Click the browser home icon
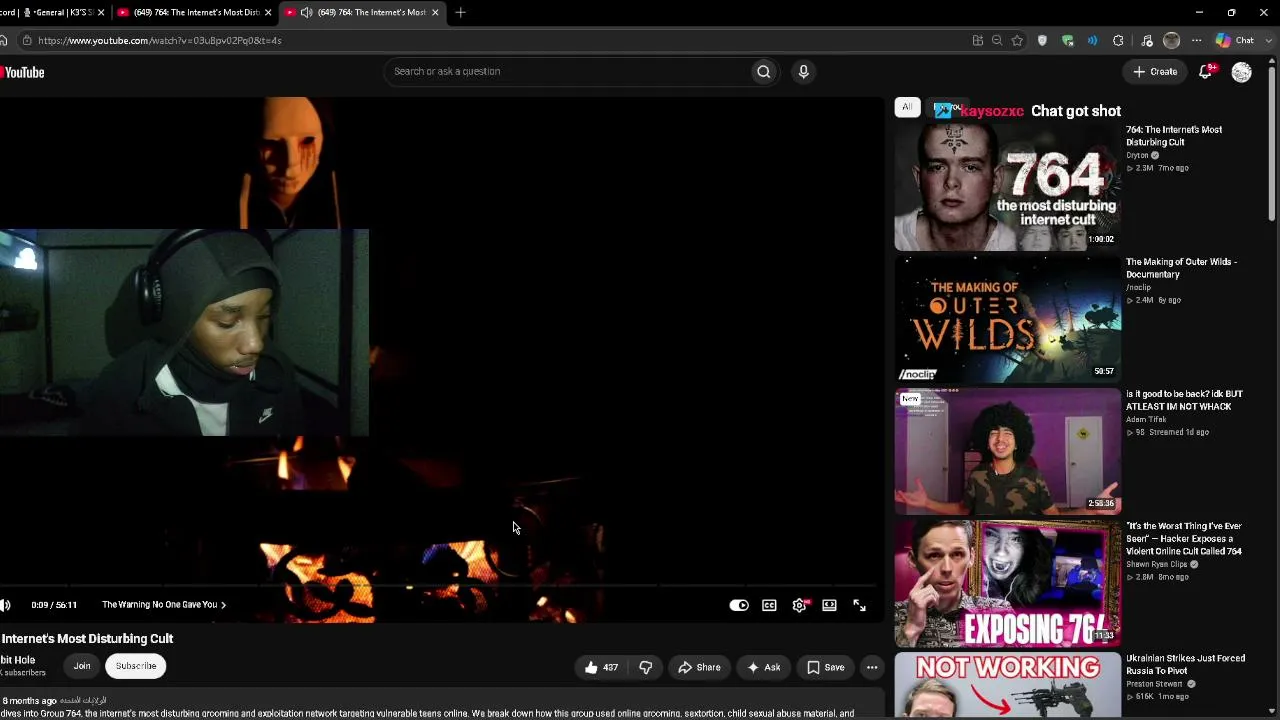Viewport: 1280px width, 720px height. (4, 41)
